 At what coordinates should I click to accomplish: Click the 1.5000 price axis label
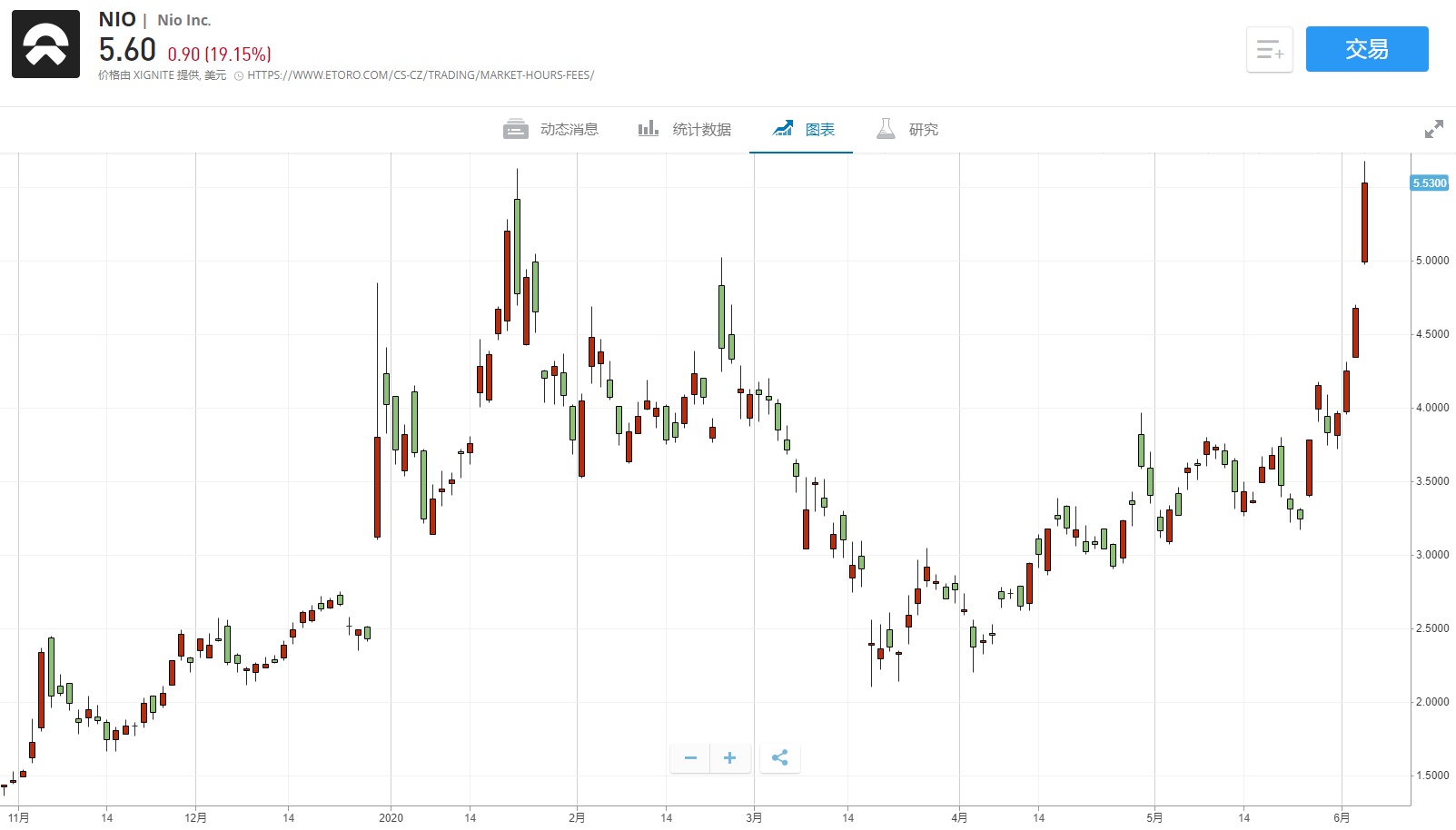pyautogui.click(x=1432, y=776)
